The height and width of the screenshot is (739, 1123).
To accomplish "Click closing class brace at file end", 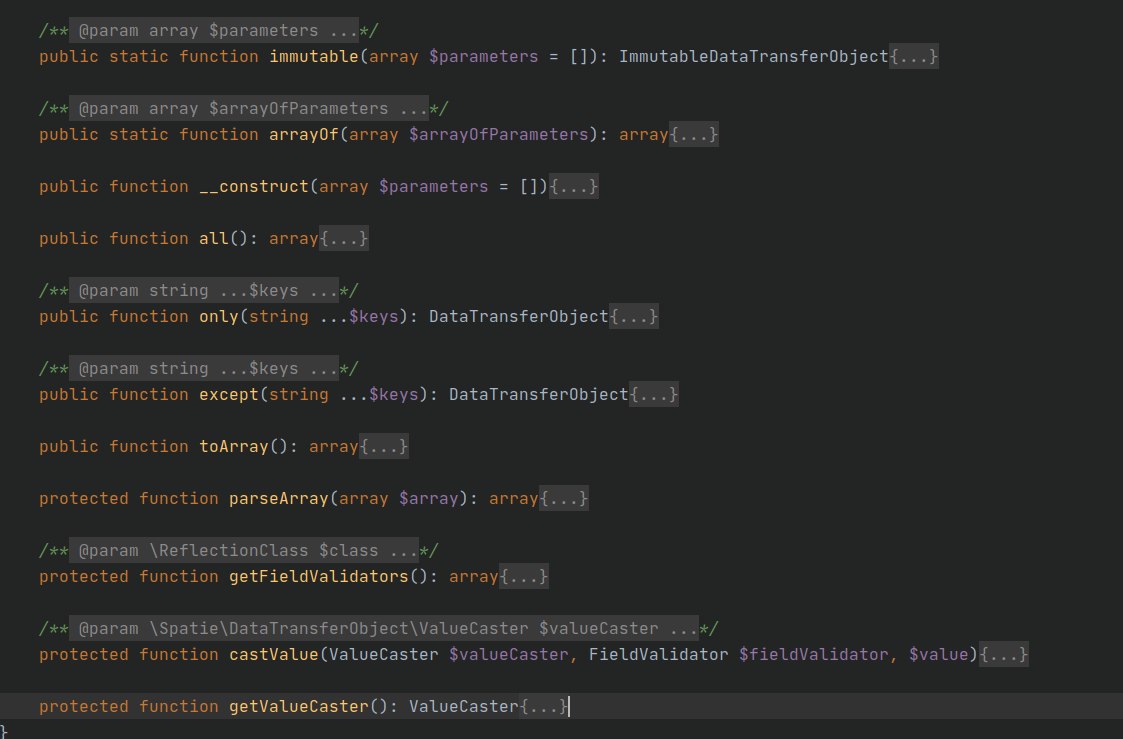I will pos(4,732).
